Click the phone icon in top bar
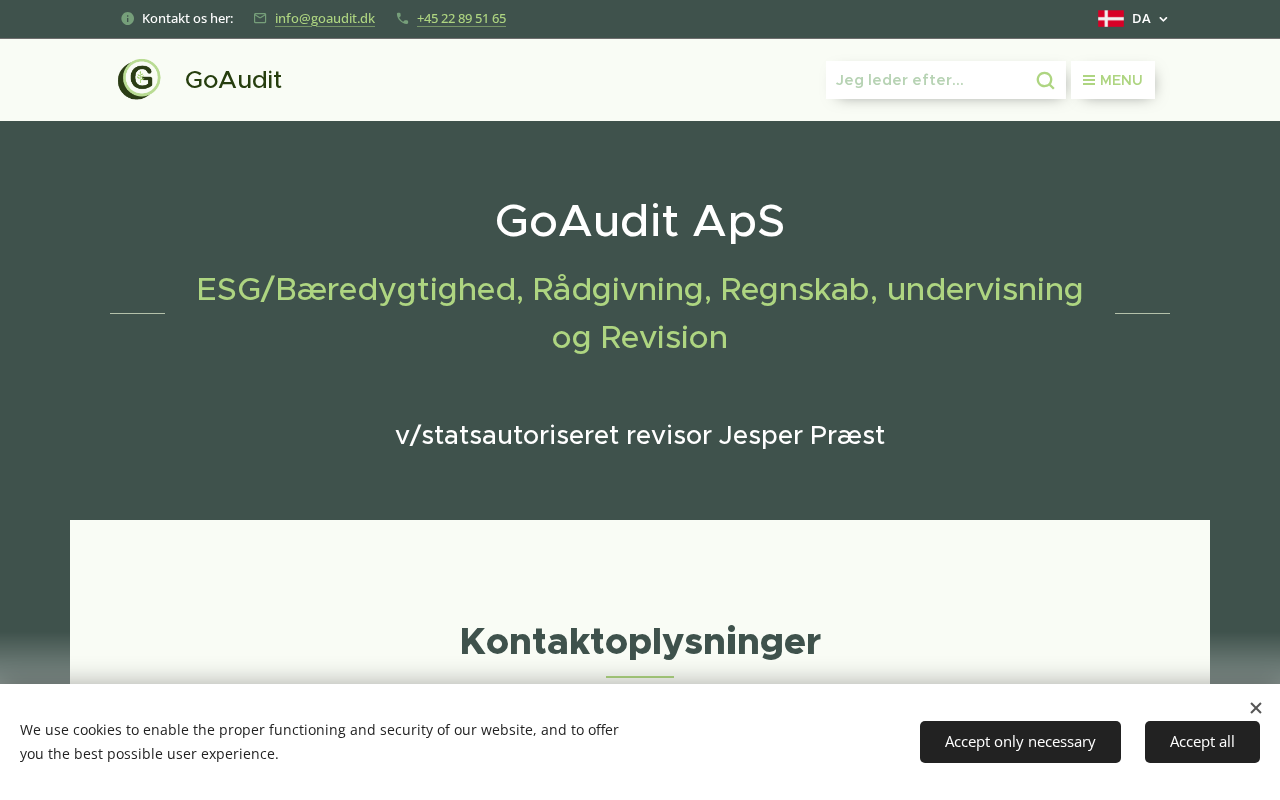This screenshot has height=800, width=1280. pos(402,18)
